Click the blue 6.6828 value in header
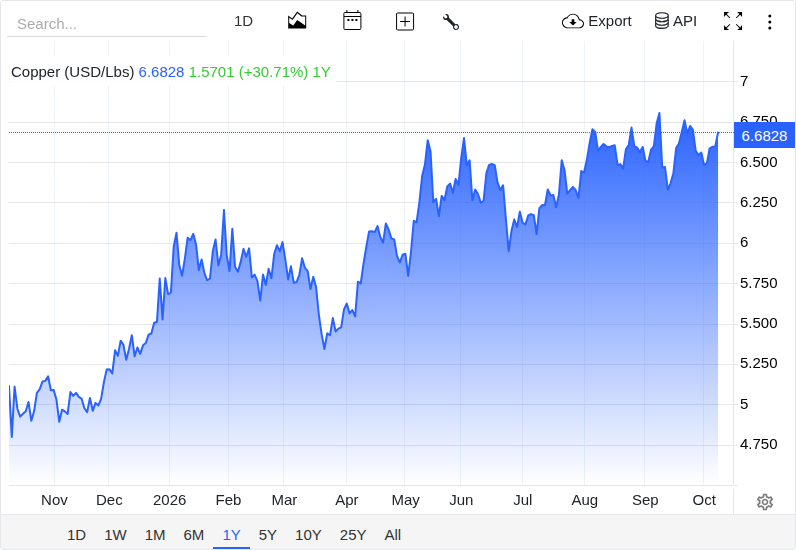 [x=161, y=72]
